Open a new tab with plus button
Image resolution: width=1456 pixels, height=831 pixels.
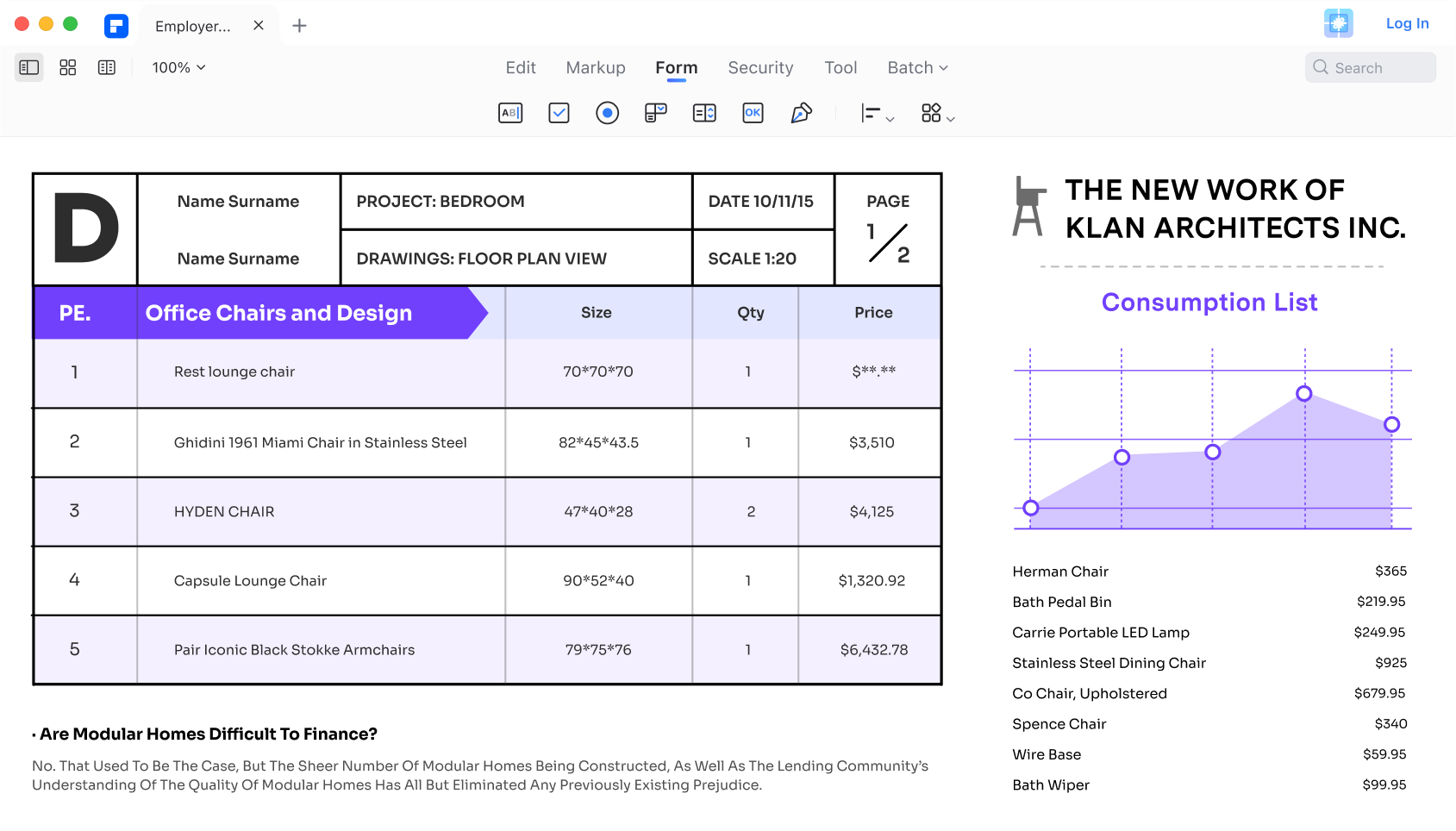pyautogui.click(x=299, y=26)
